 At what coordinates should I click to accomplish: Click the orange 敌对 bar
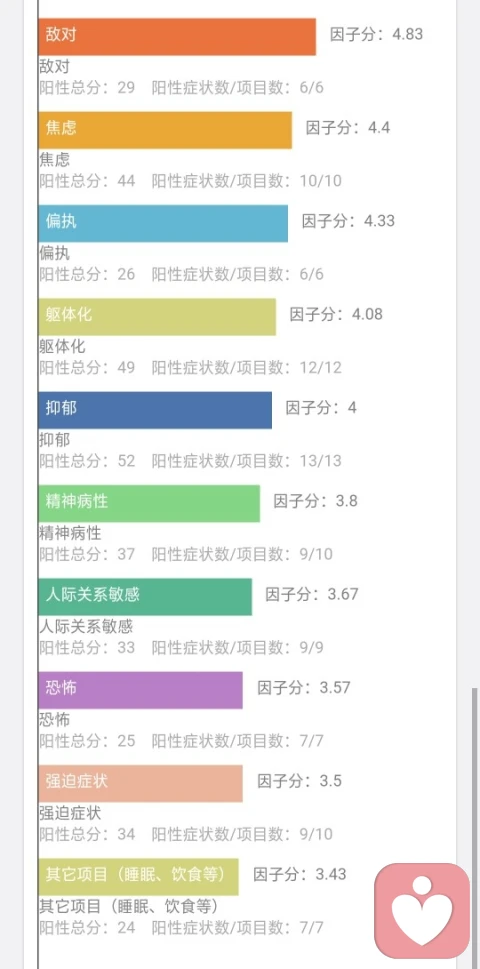[x=177, y=37]
